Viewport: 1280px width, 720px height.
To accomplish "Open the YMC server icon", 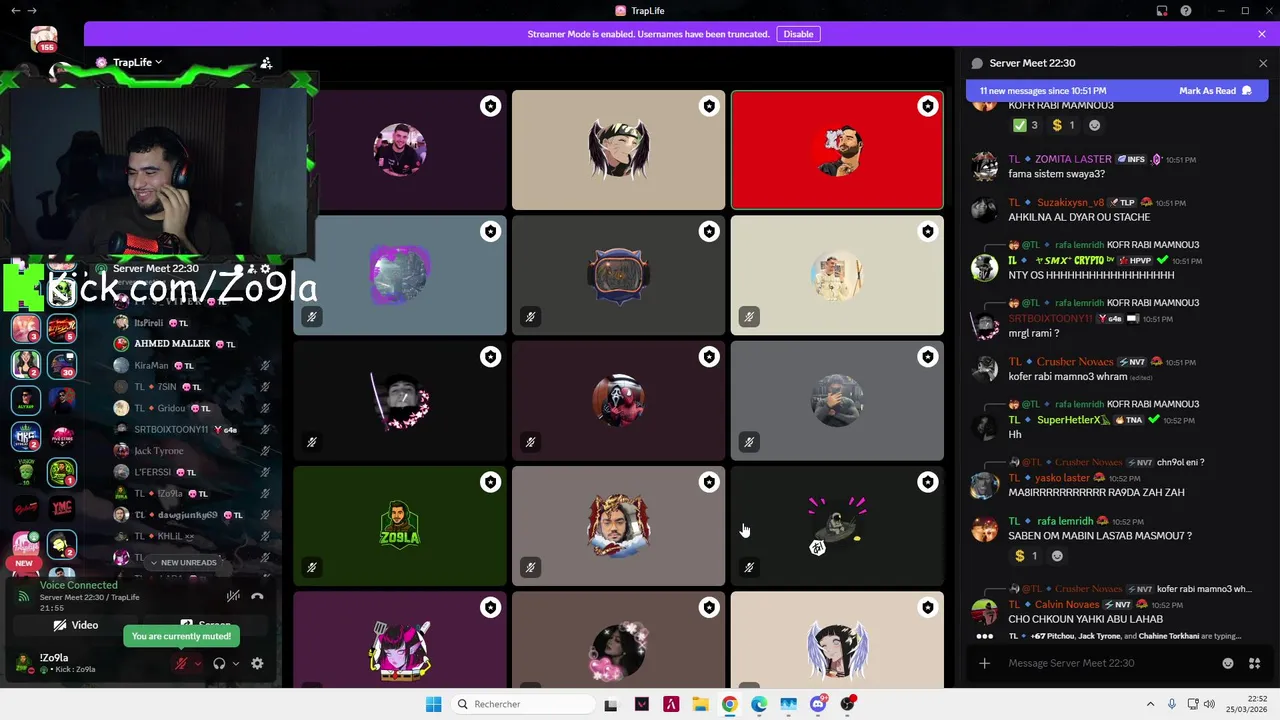I will 62,508.
